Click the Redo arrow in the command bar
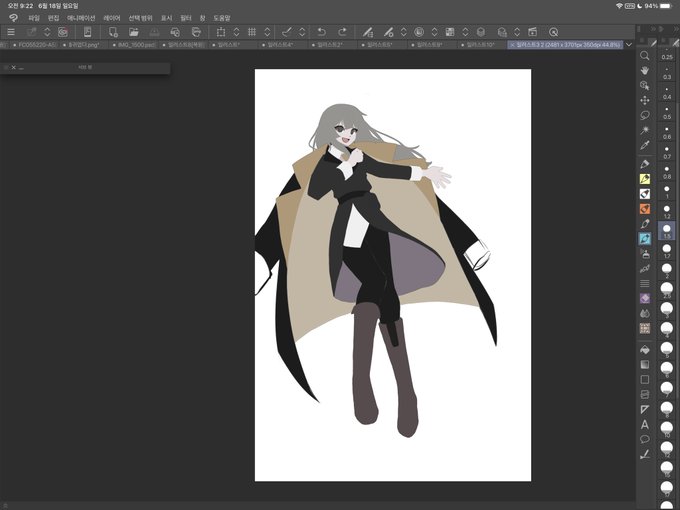 tap(342, 32)
